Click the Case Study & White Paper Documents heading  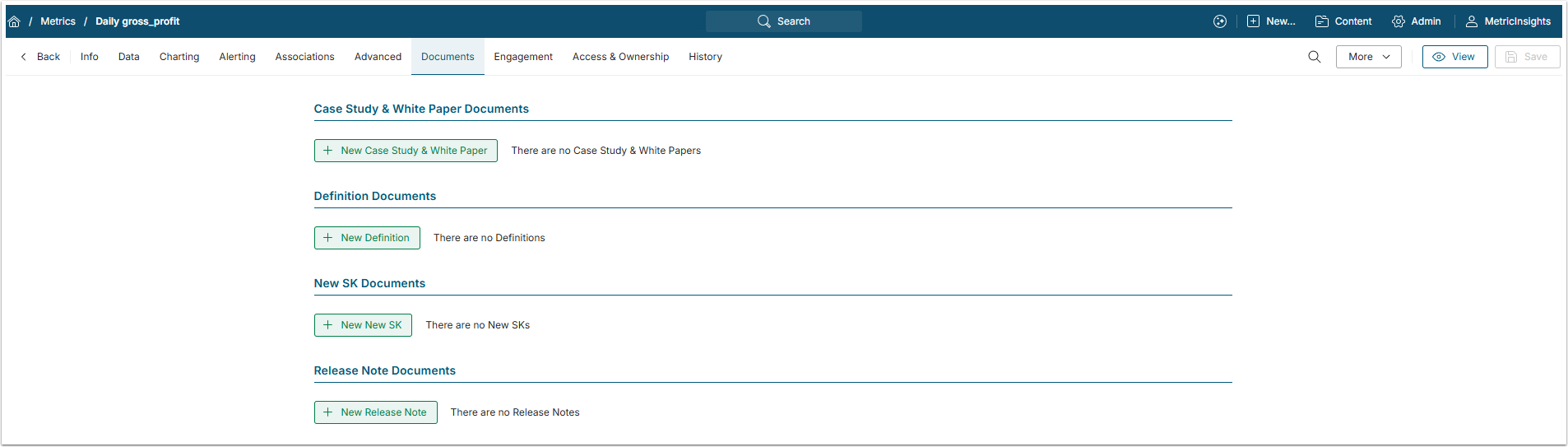click(x=421, y=109)
